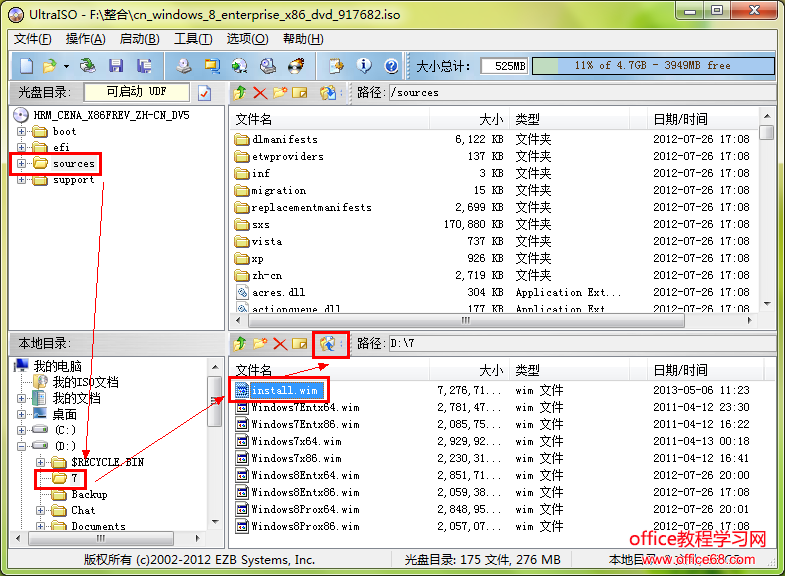Expand the Chat folder node
Viewport: 785px width, 576px height.
[x=40, y=510]
